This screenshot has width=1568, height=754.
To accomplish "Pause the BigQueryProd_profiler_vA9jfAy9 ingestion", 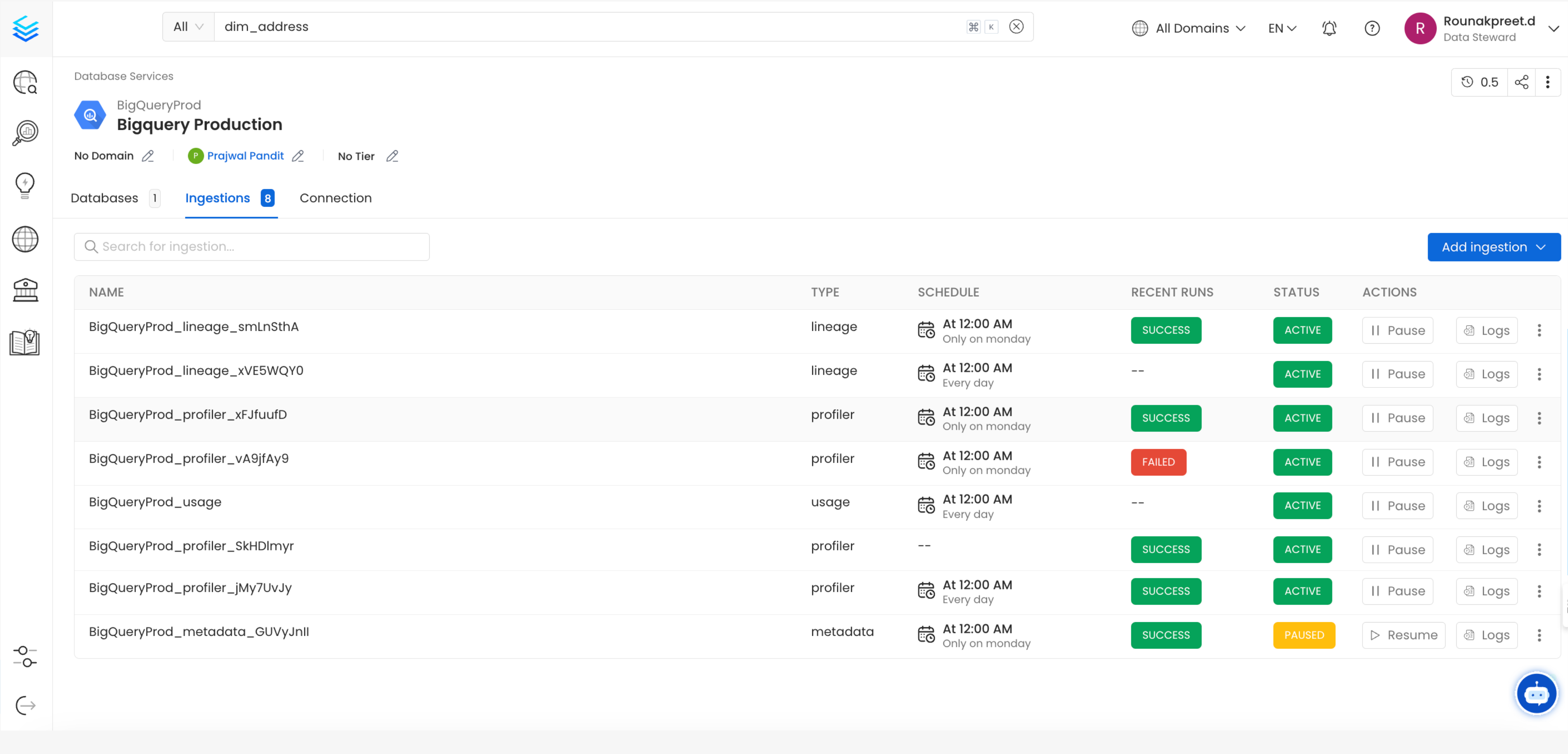I will [1397, 462].
